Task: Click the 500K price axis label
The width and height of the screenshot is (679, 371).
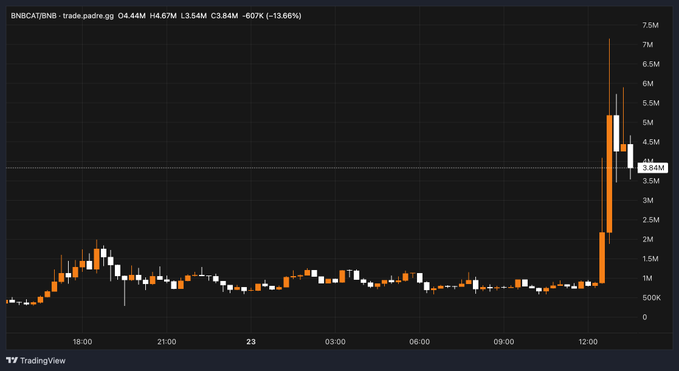Action: (652, 298)
